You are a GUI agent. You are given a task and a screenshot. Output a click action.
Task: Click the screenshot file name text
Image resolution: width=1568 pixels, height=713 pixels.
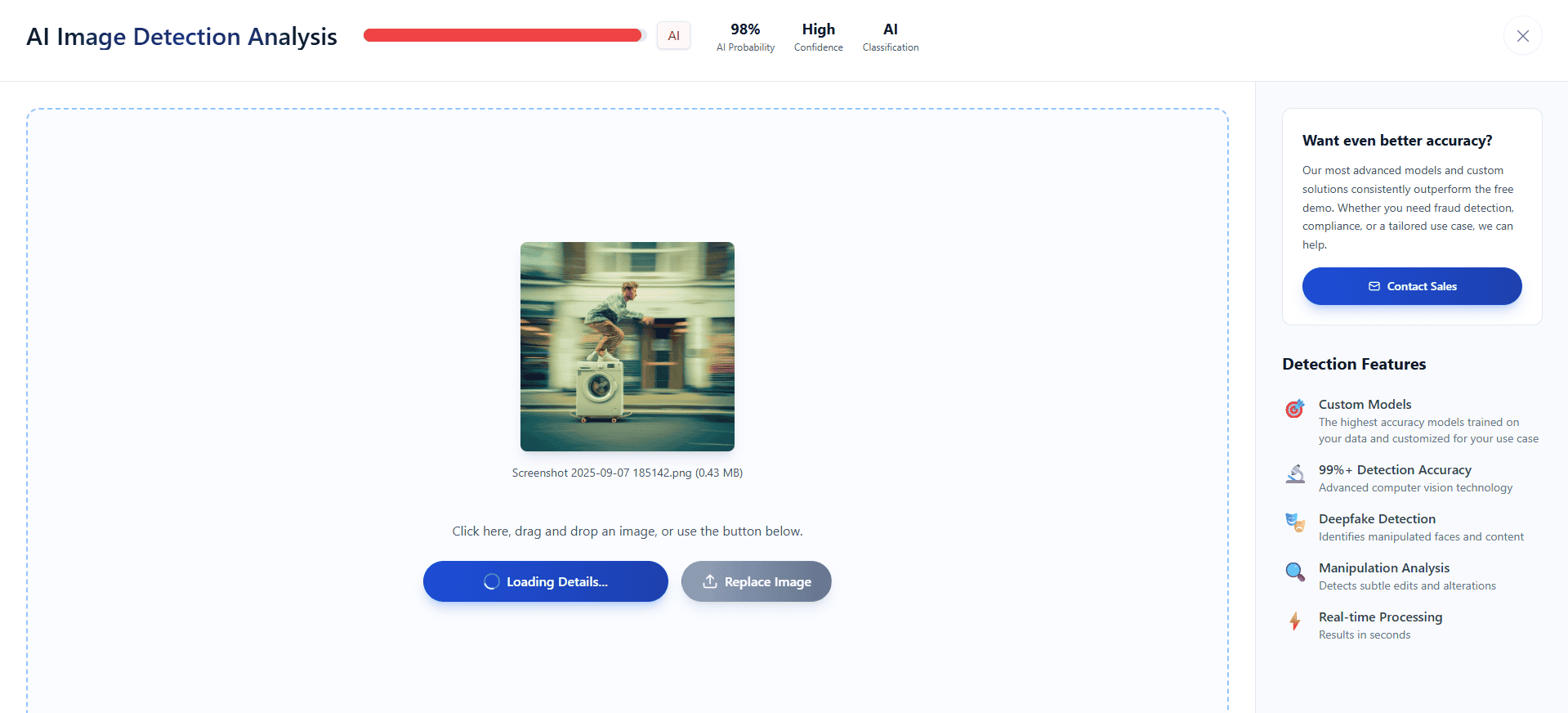628,473
